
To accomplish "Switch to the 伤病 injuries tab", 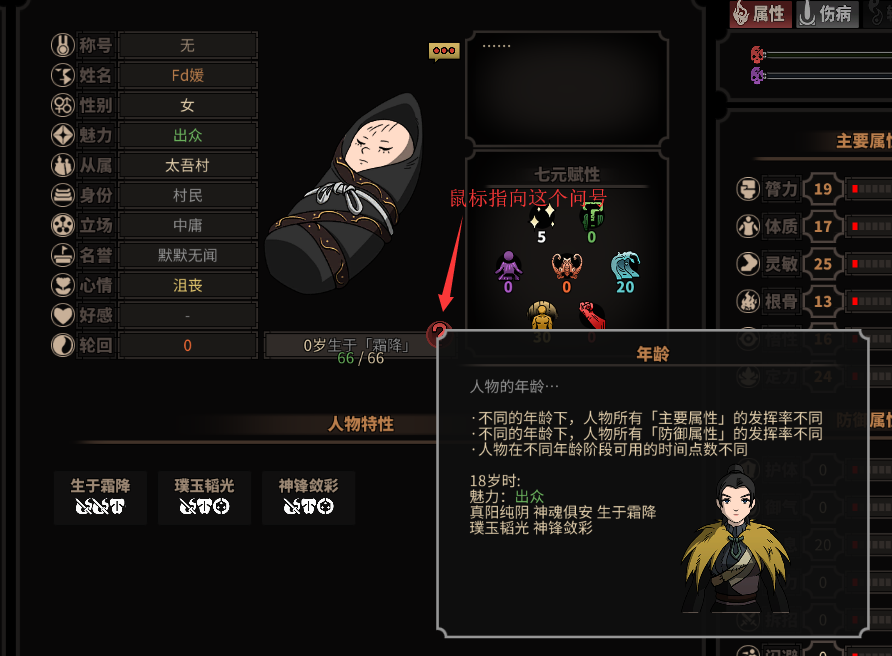I will pos(827,14).
